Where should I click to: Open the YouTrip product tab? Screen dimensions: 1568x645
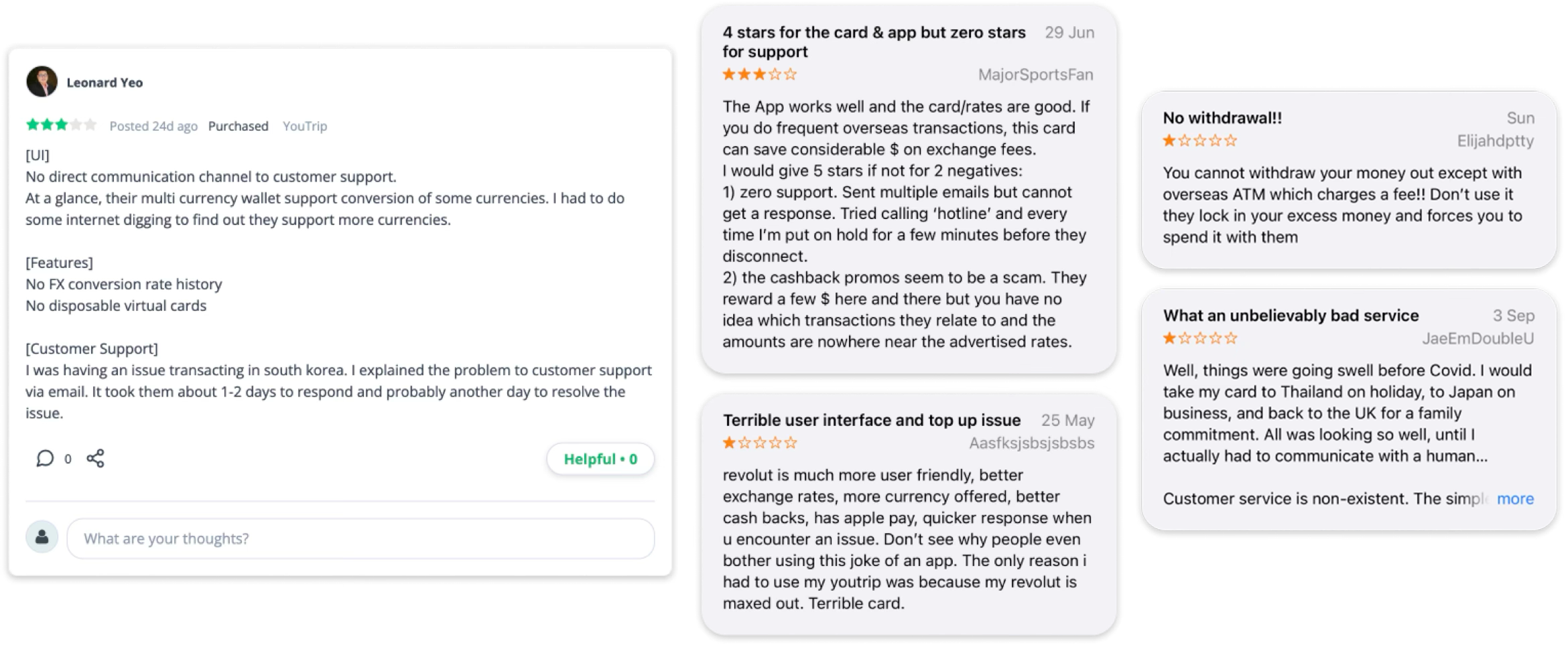pyautogui.click(x=305, y=126)
